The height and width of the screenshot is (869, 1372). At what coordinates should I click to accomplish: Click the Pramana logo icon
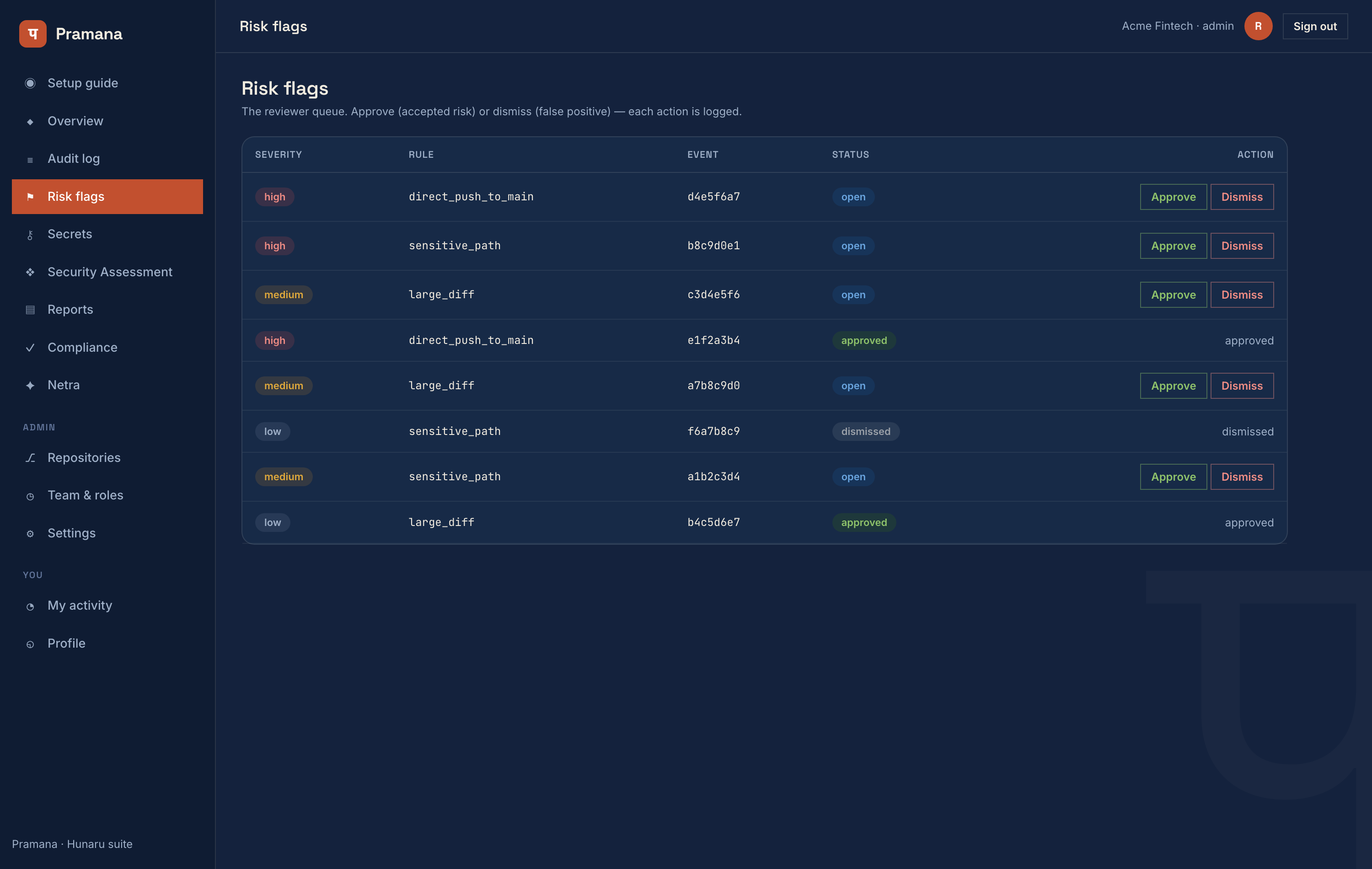pyautogui.click(x=32, y=34)
